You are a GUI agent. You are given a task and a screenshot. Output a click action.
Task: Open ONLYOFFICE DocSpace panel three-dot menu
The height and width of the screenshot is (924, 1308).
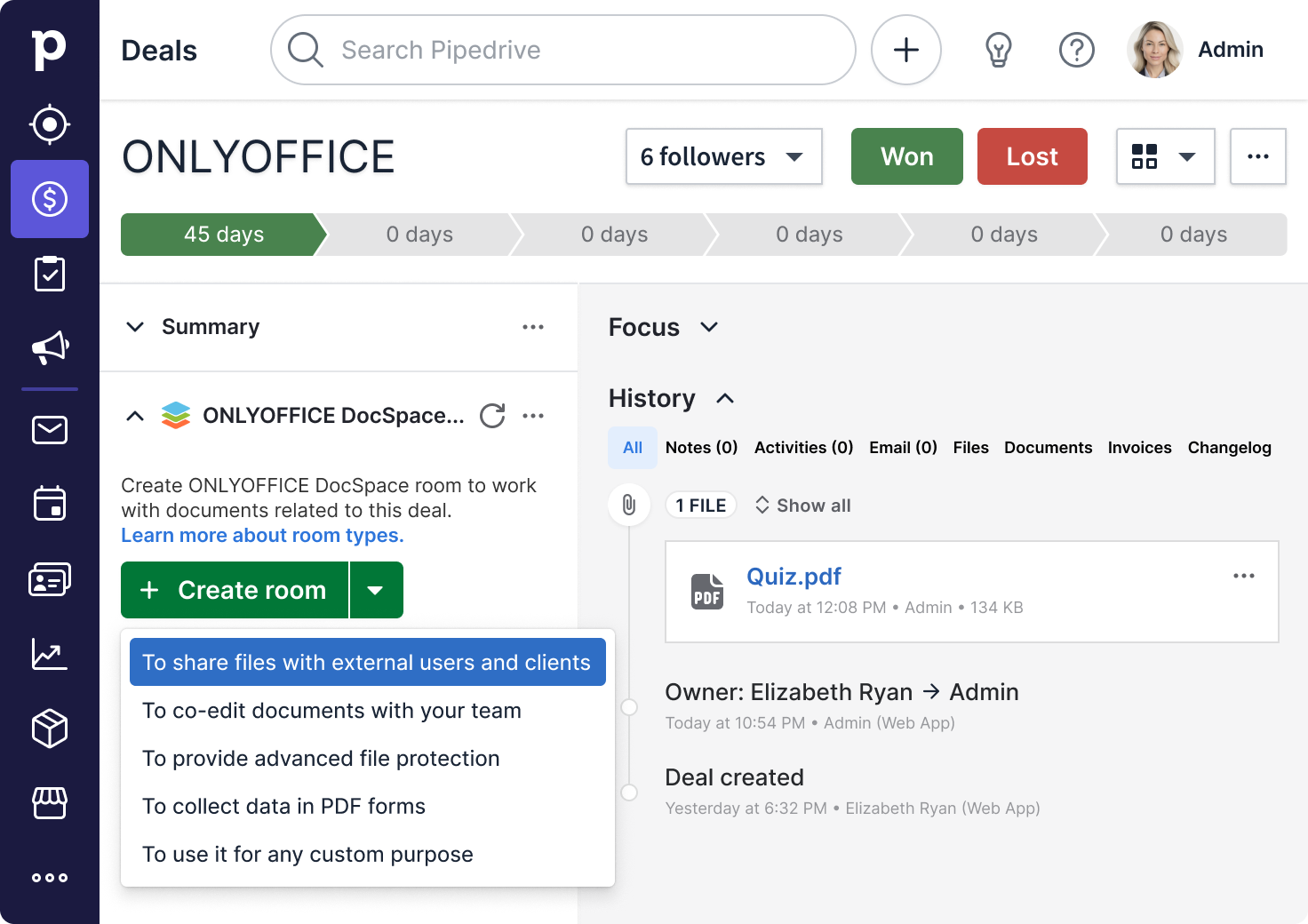coord(533,416)
